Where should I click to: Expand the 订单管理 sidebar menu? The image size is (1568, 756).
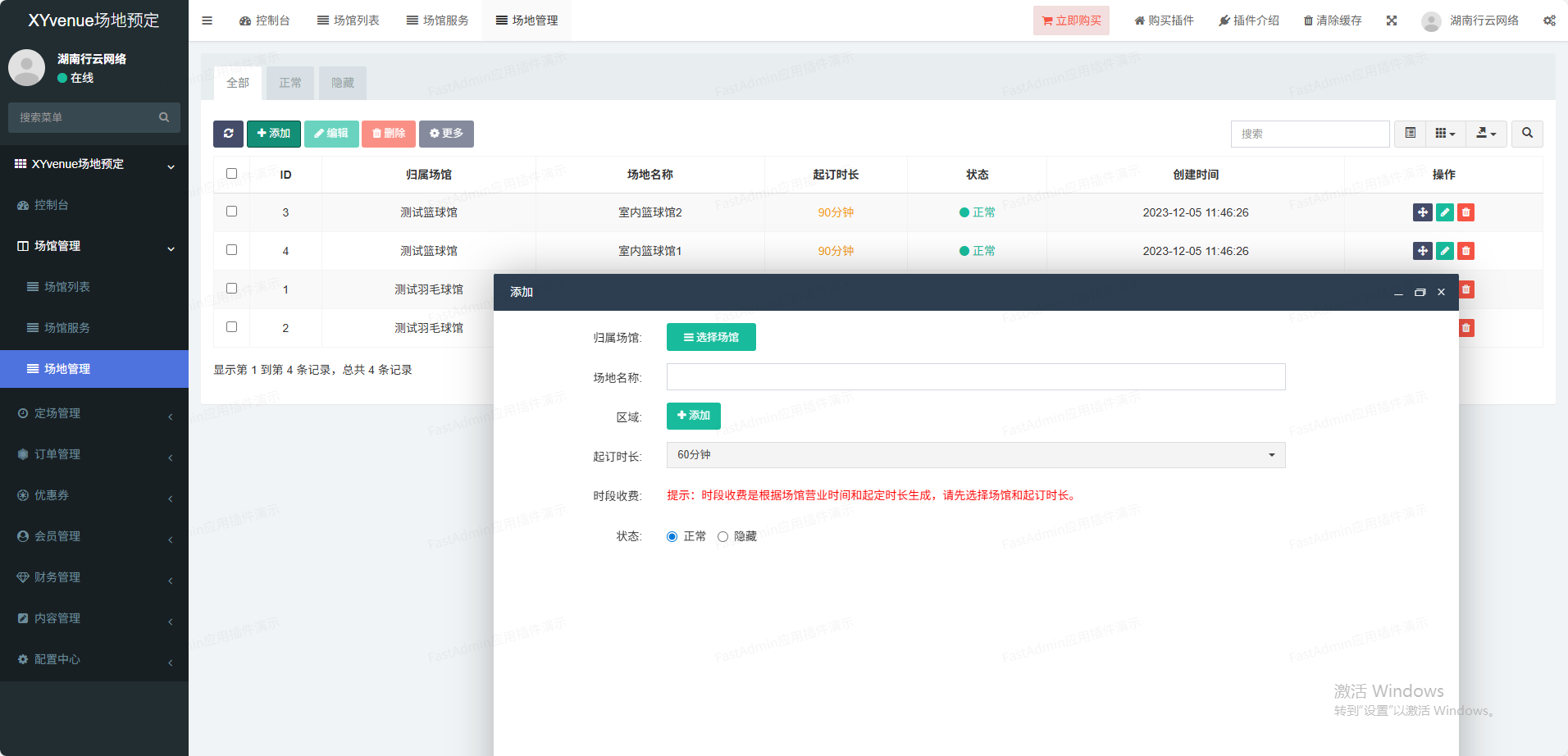coord(94,454)
